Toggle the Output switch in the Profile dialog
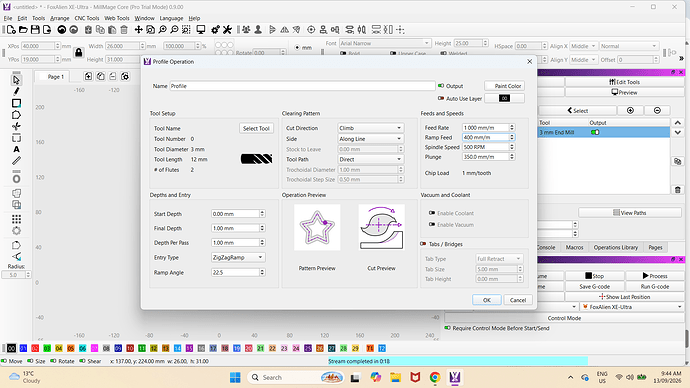 [x=440, y=86]
